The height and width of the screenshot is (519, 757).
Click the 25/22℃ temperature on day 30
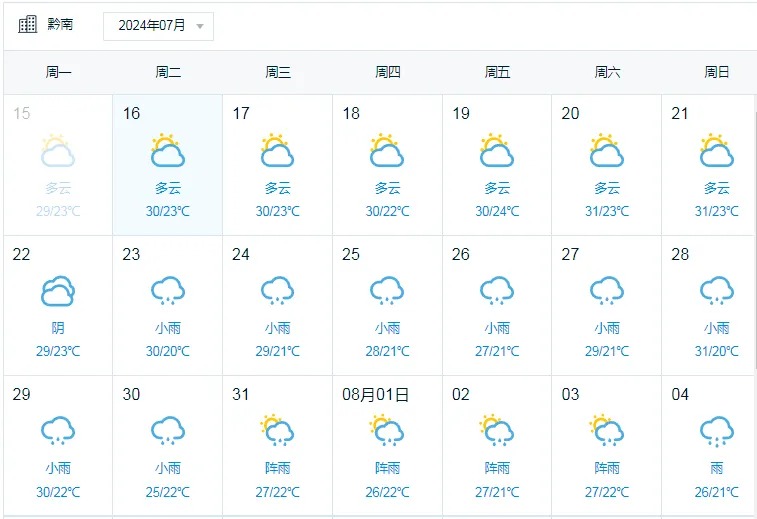pyautogui.click(x=167, y=491)
